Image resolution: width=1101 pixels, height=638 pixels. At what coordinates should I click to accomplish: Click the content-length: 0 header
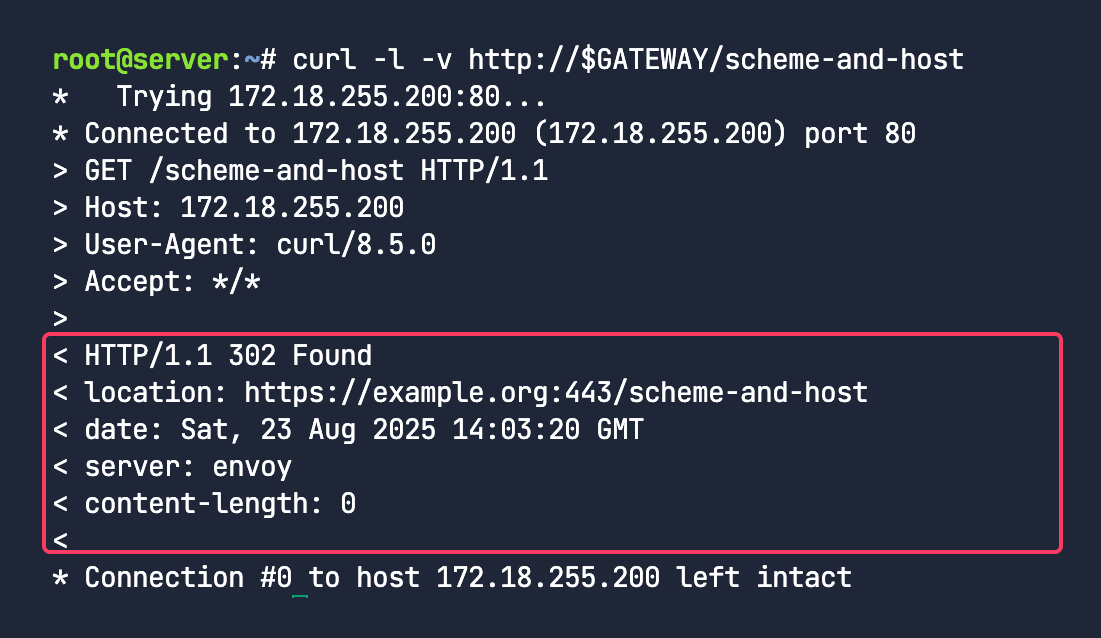click(x=220, y=504)
